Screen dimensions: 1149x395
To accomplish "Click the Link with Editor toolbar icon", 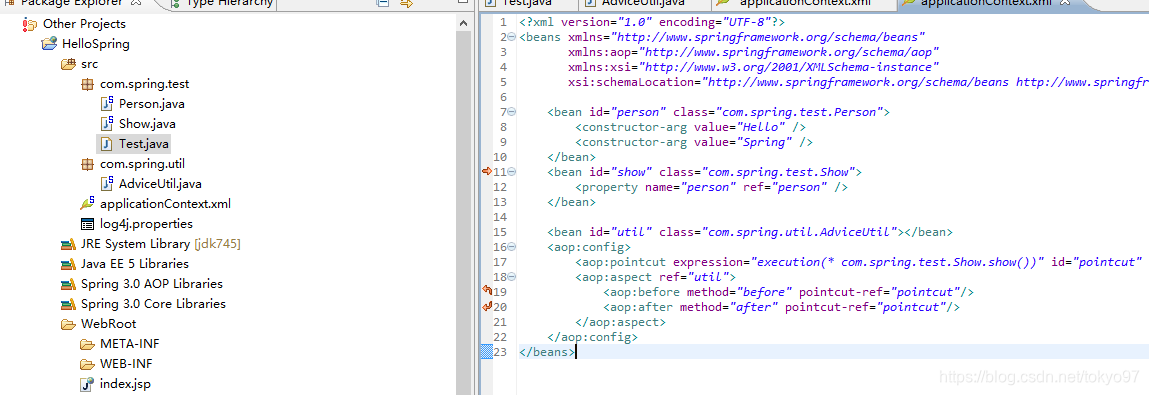I will pos(407,4).
